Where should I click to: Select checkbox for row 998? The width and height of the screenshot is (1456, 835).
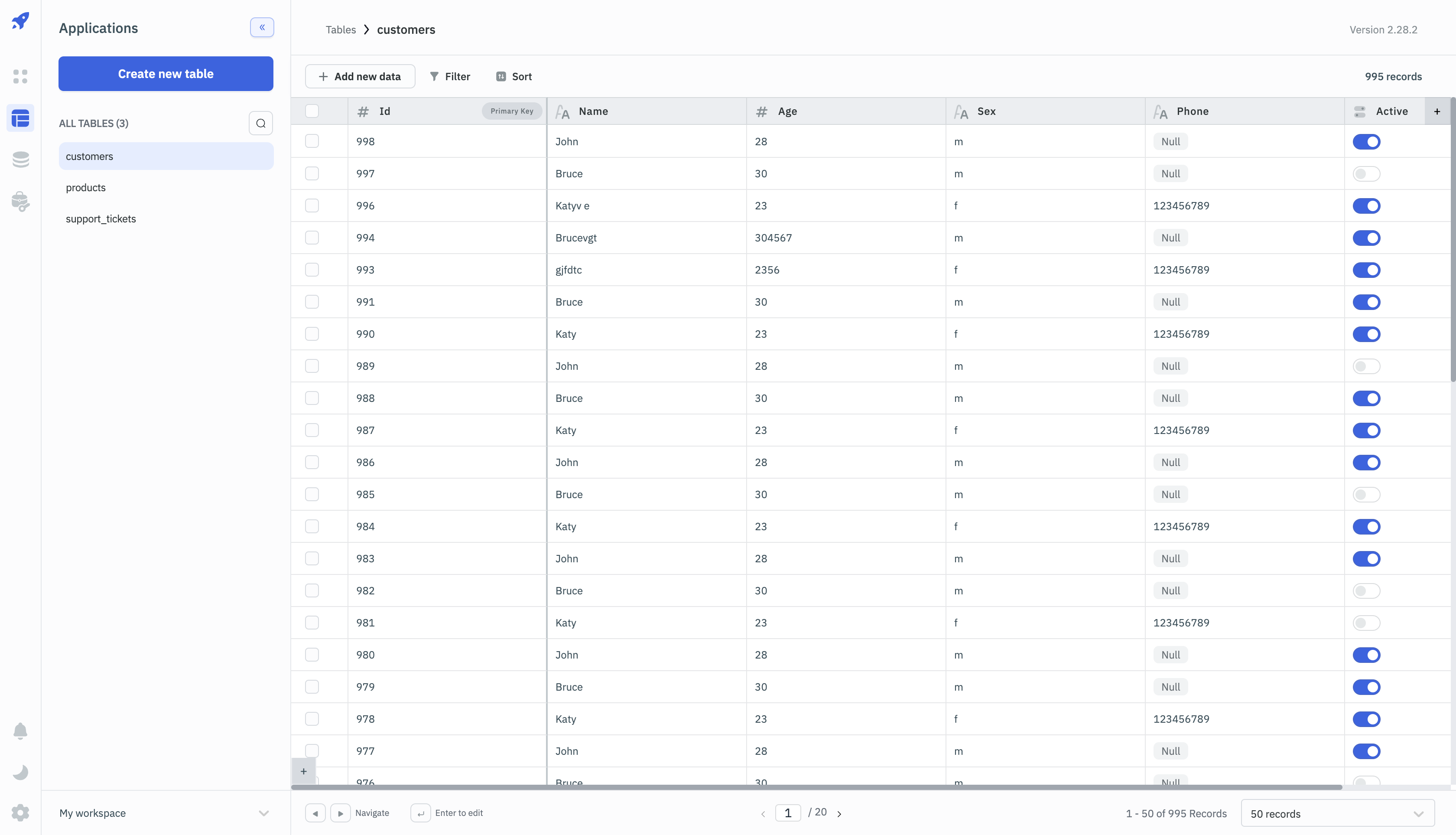point(312,141)
